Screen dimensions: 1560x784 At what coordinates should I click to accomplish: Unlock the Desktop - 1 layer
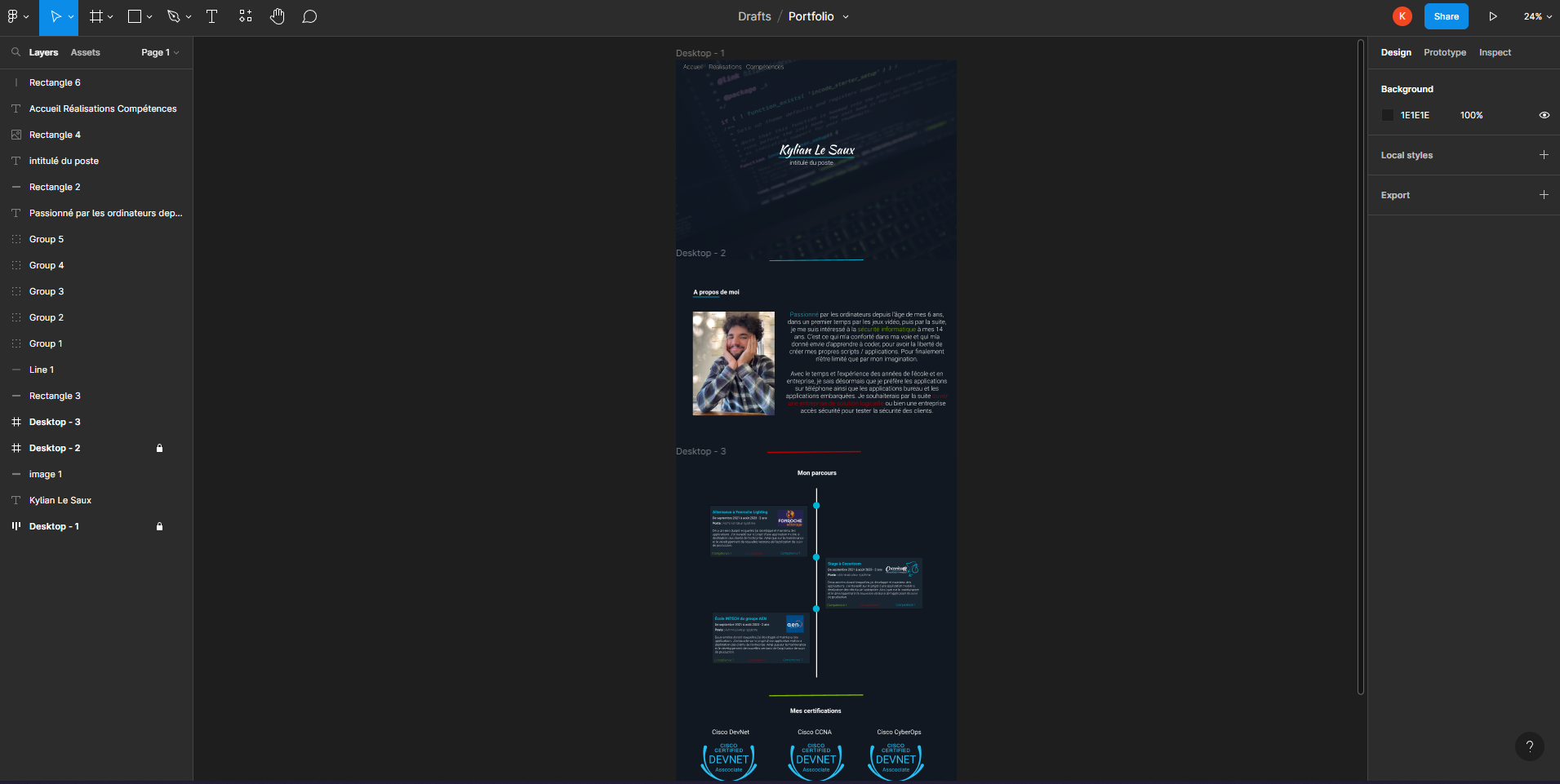[159, 526]
